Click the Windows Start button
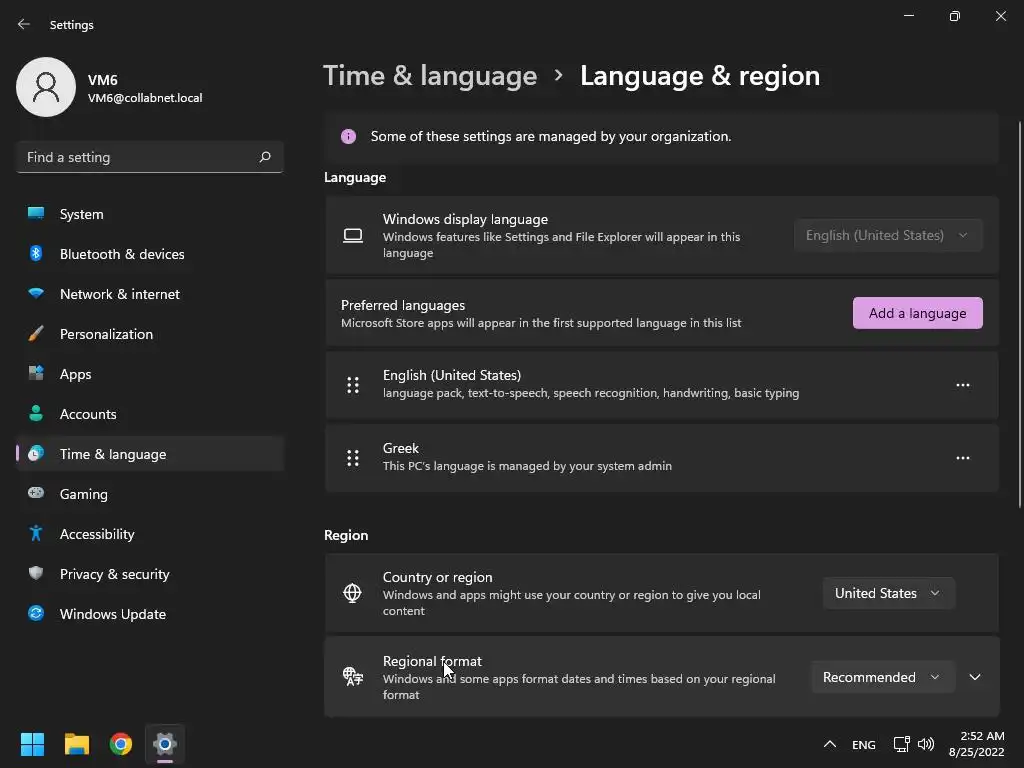Image resolution: width=1024 pixels, height=768 pixels. (33, 744)
